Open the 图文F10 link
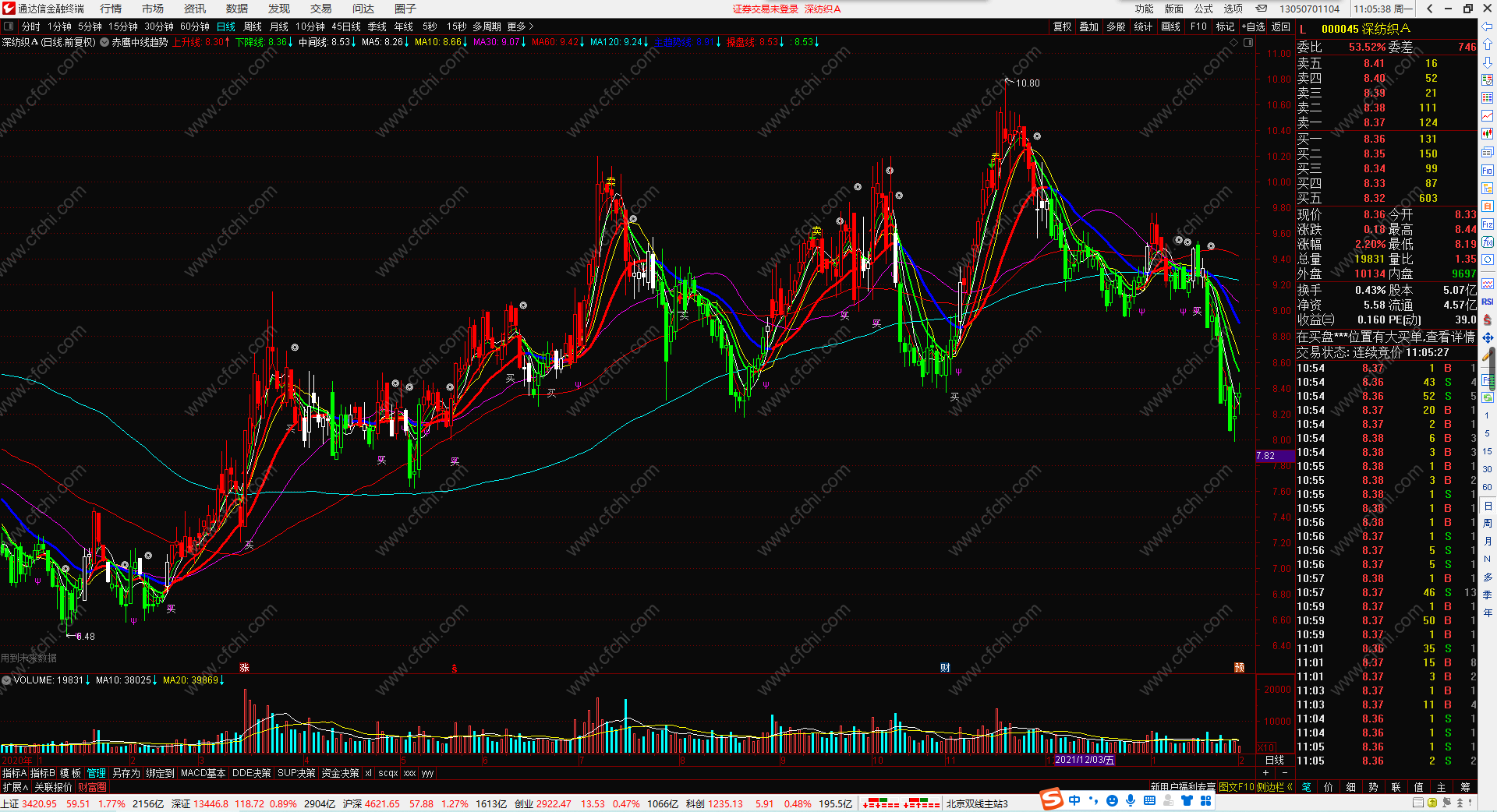The image size is (1497, 812). point(1237,787)
